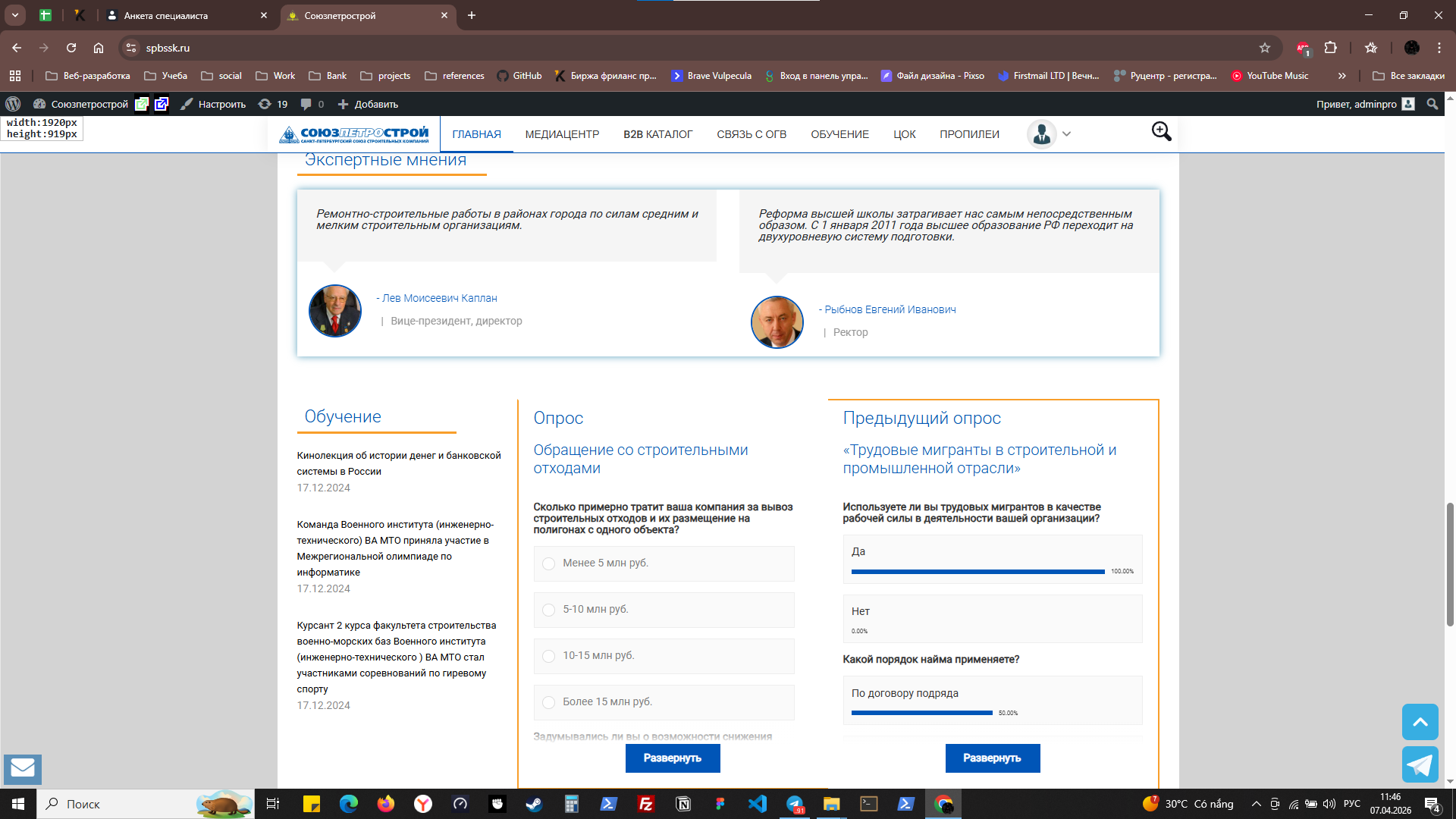Click the Да 100% result bar

tap(978, 572)
